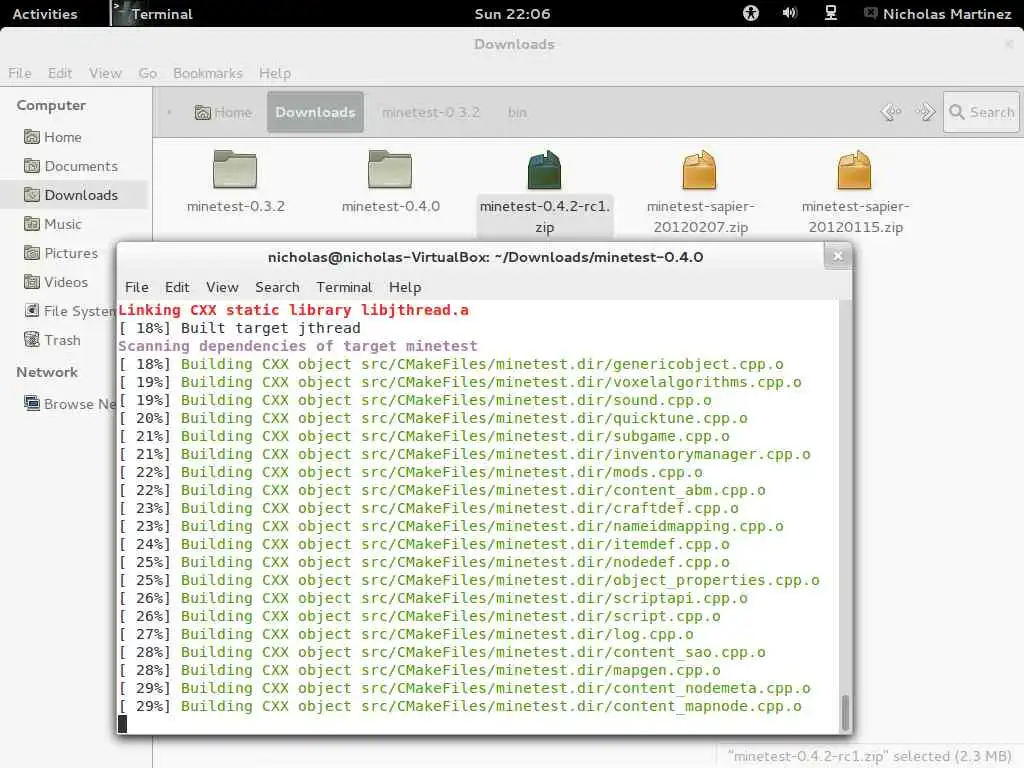The height and width of the screenshot is (768, 1024).
Task: Open the terminal View menu
Action: 222,287
